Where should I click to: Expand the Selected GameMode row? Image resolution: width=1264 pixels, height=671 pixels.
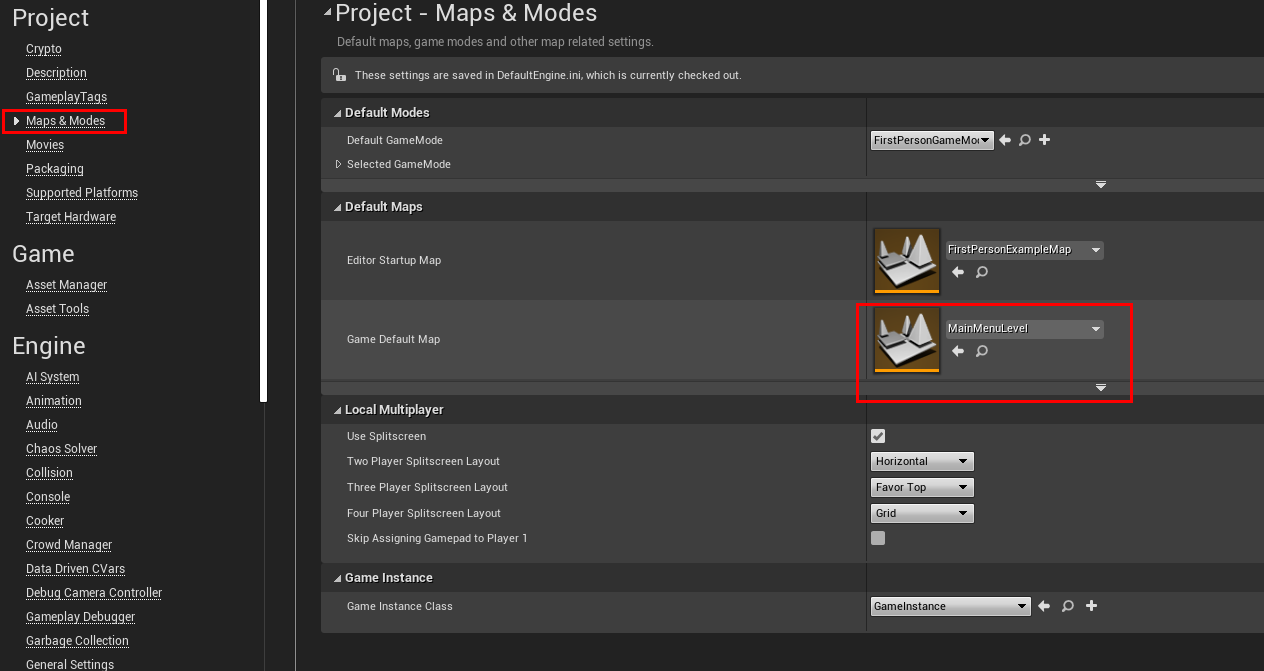pos(338,164)
